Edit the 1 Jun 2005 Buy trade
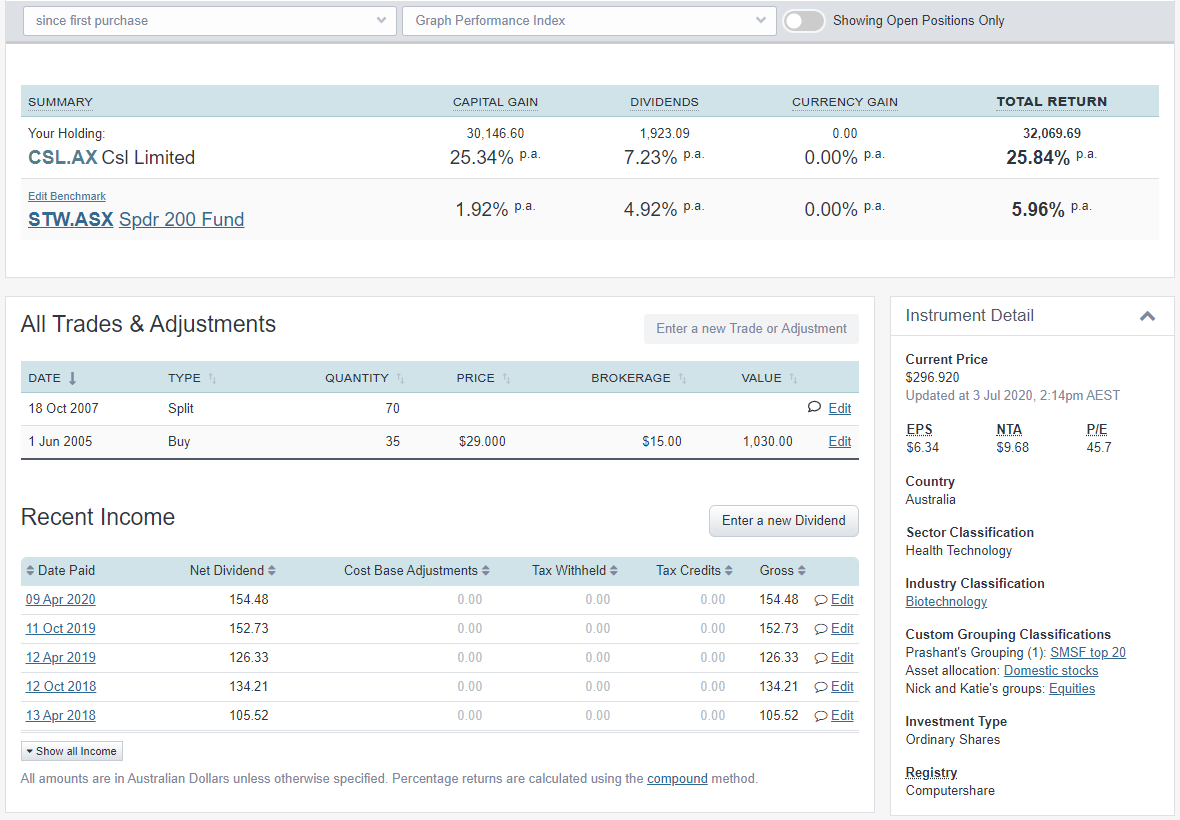The width and height of the screenshot is (1180, 820). pos(838,441)
